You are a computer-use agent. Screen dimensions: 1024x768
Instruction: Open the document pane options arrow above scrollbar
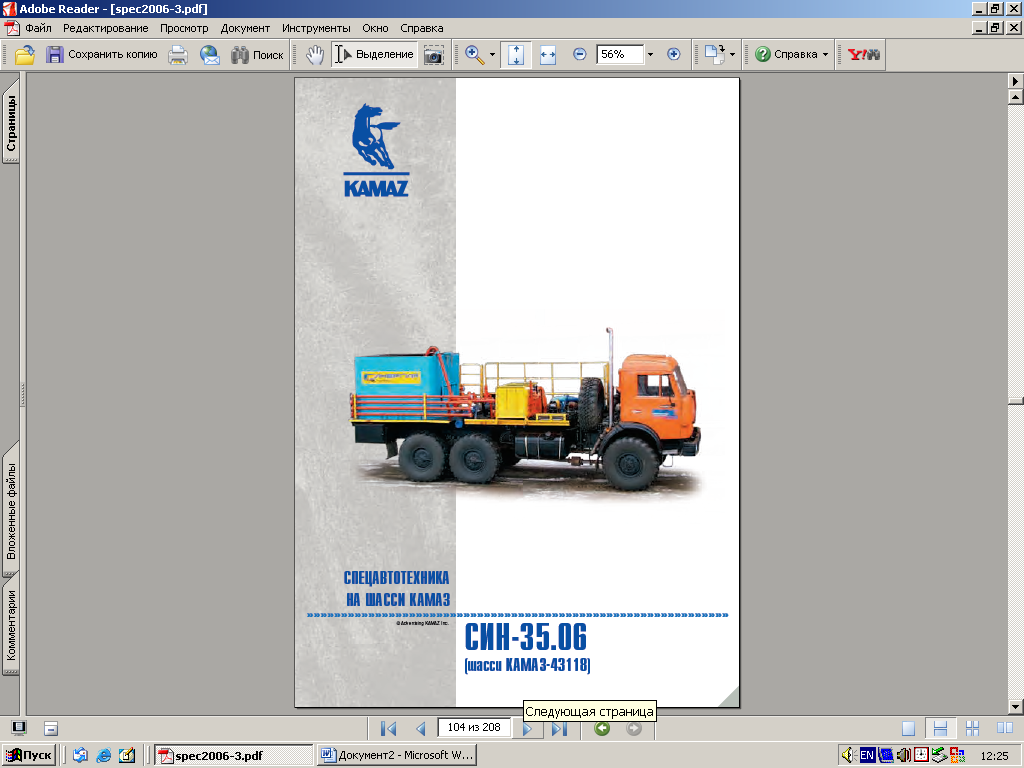click(1016, 81)
